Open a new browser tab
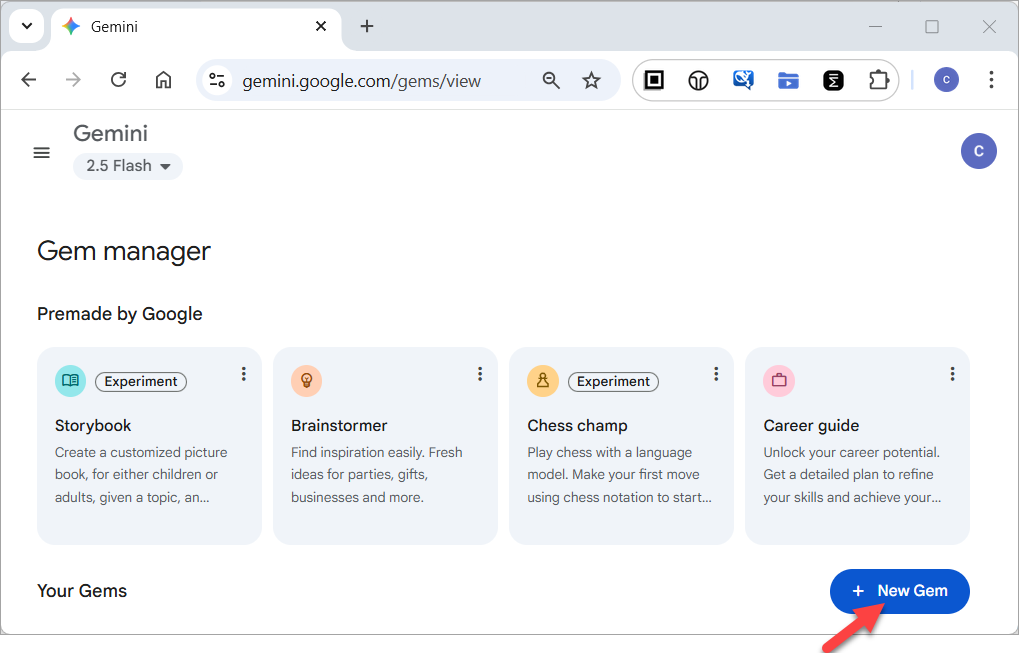This screenshot has height=653, width=1019. coord(367,26)
